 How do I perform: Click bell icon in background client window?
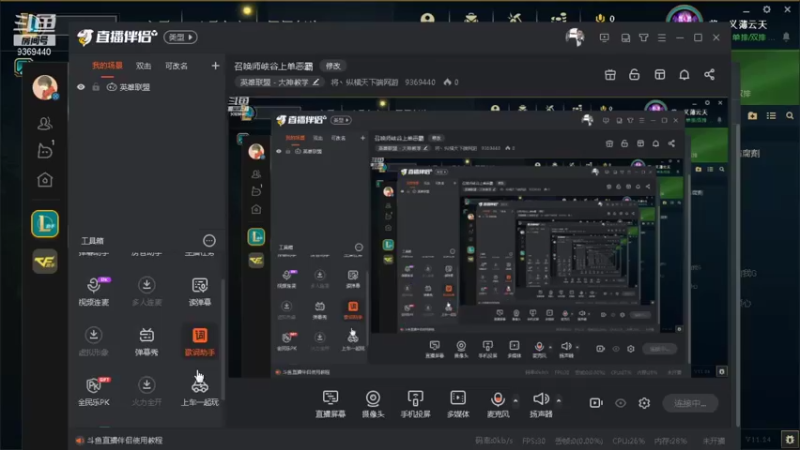click(786, 37)
